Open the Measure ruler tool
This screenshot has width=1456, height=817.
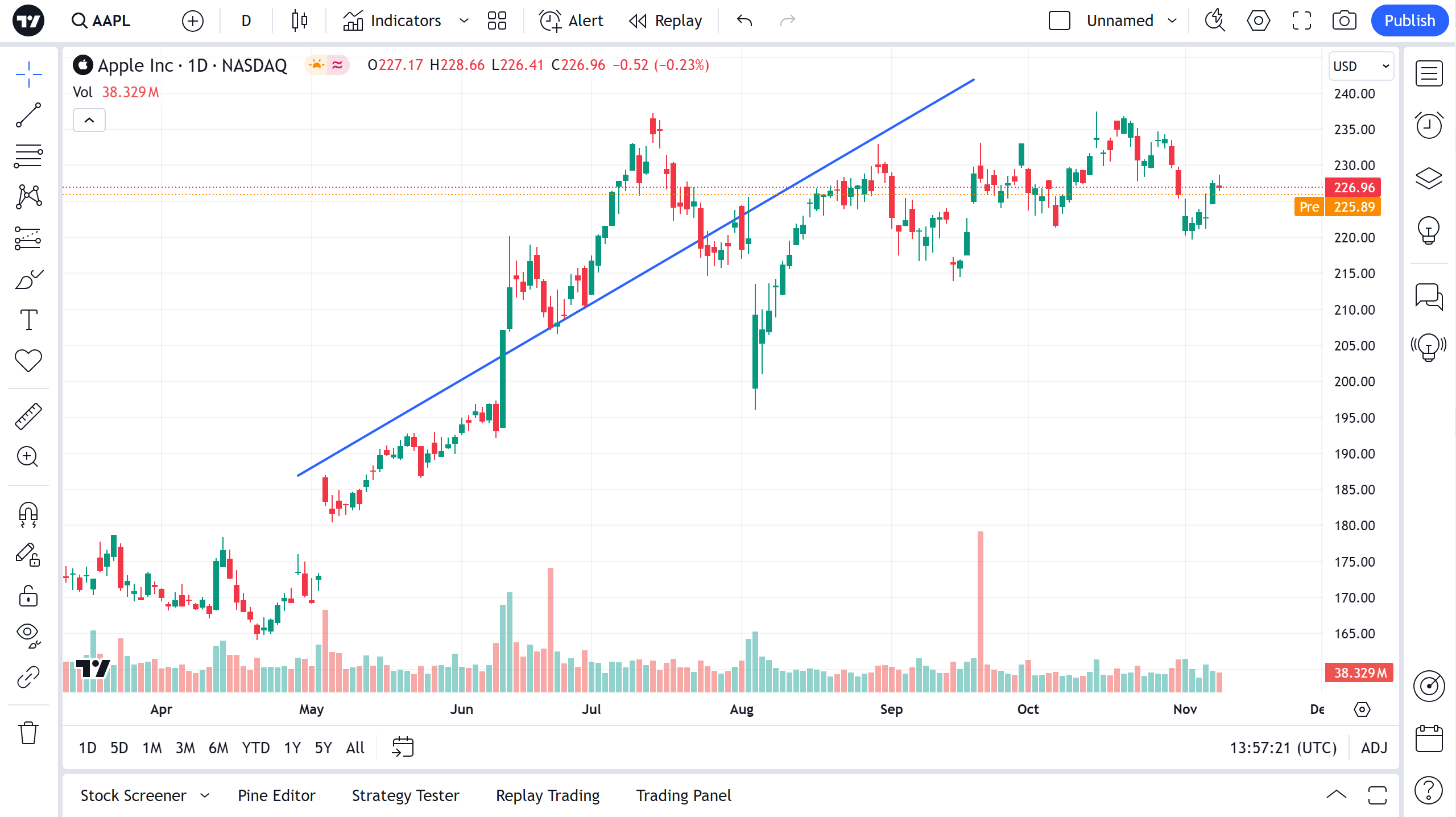(28, 415)
